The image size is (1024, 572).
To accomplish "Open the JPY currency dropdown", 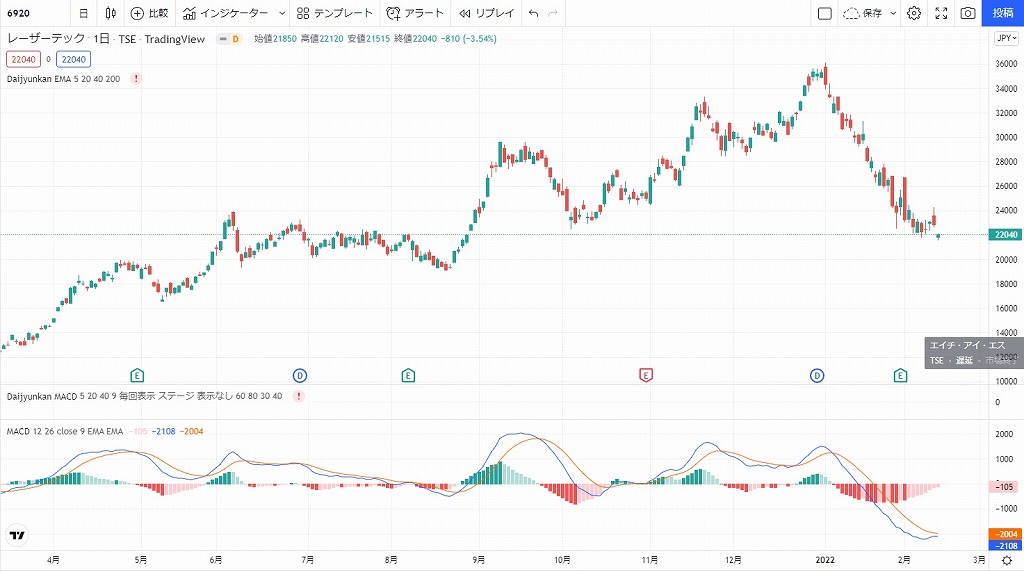I will tap(1005, 39).
